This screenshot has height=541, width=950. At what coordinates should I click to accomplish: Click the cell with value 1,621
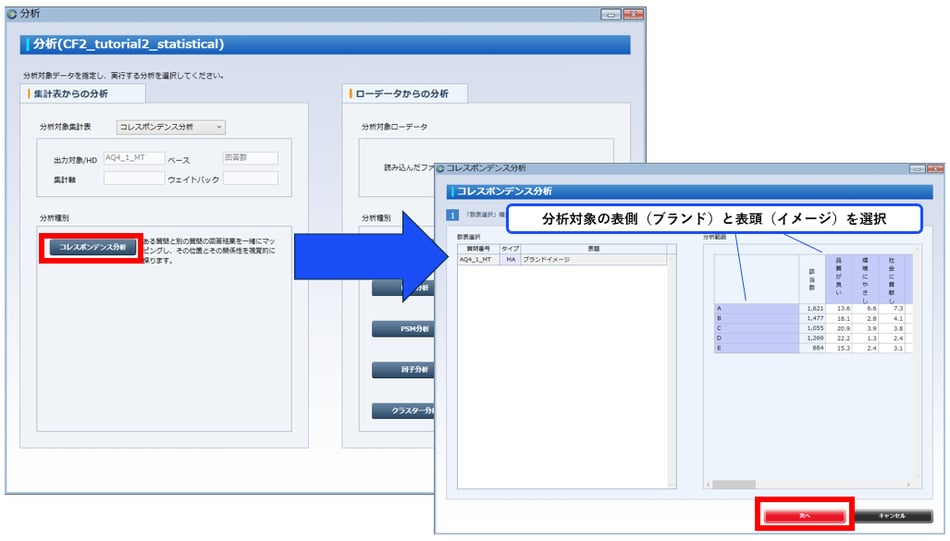812,308
